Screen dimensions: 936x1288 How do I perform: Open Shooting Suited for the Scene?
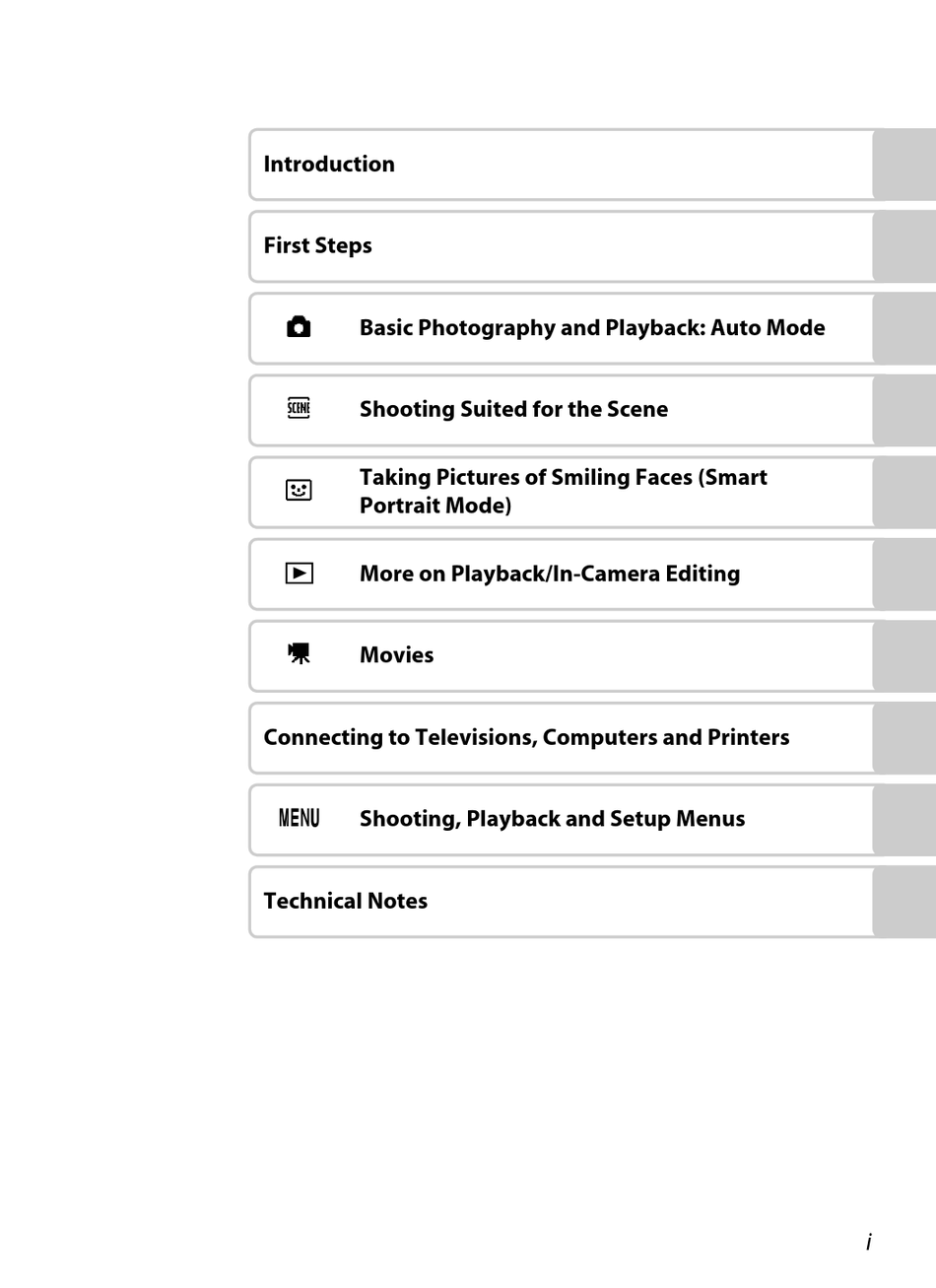(513, 409)
